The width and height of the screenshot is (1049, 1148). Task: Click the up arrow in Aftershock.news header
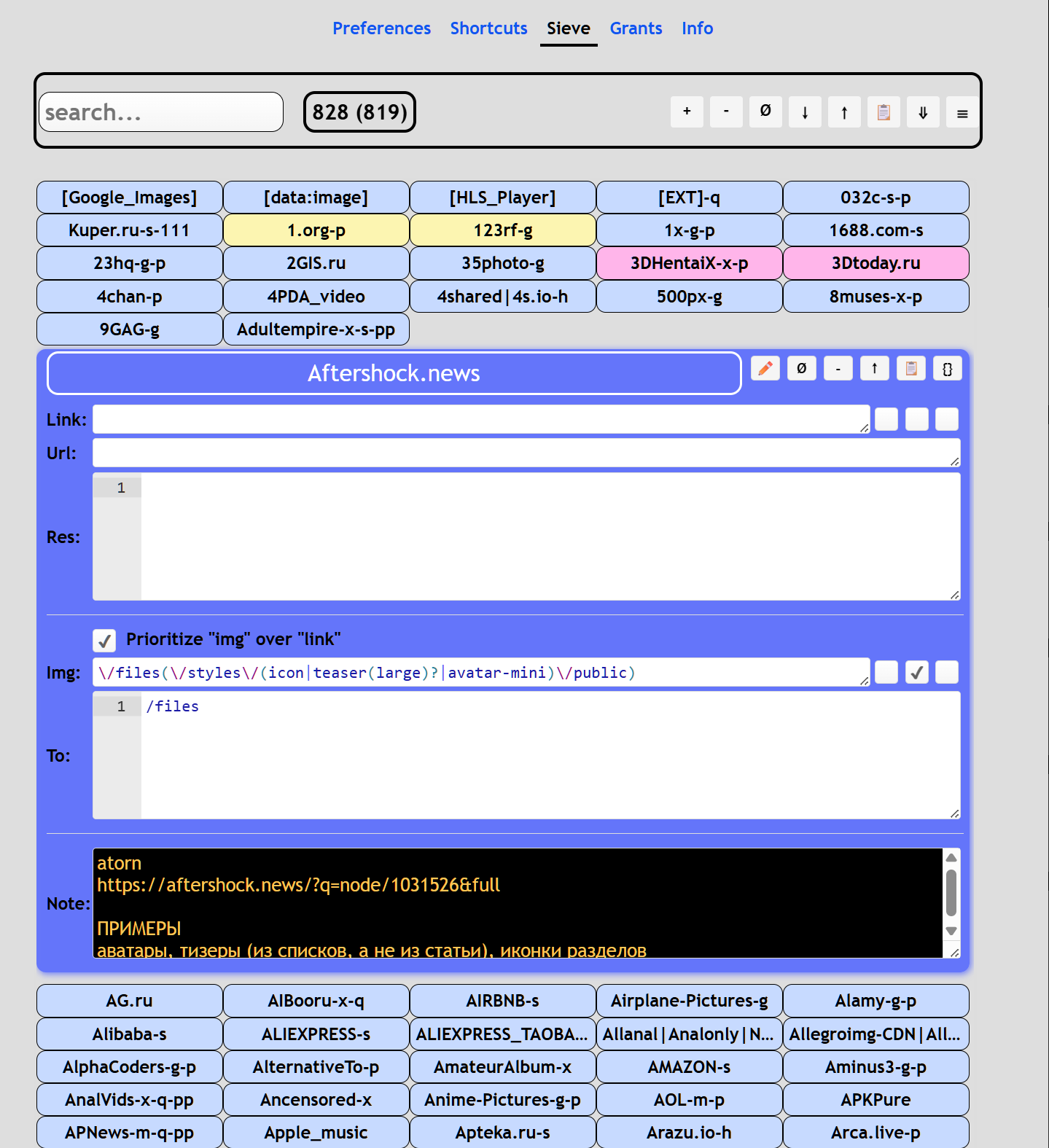[875, 368]
